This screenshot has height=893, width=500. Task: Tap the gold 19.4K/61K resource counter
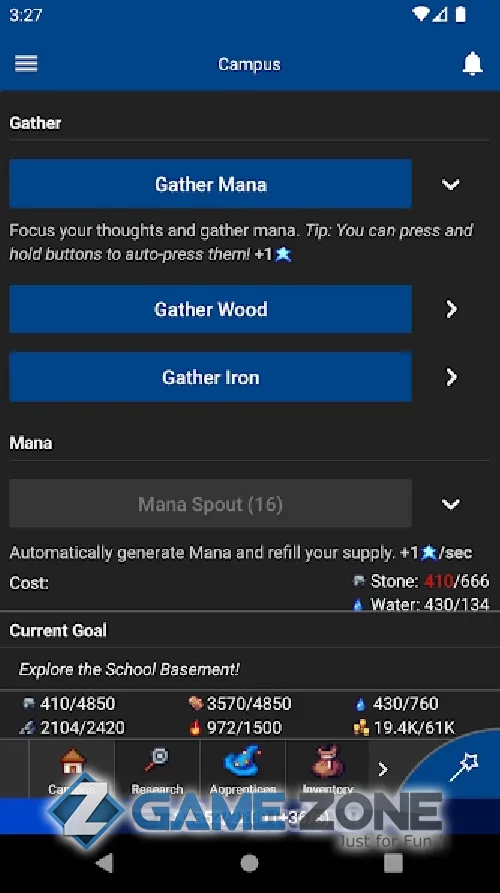[405, 727]
